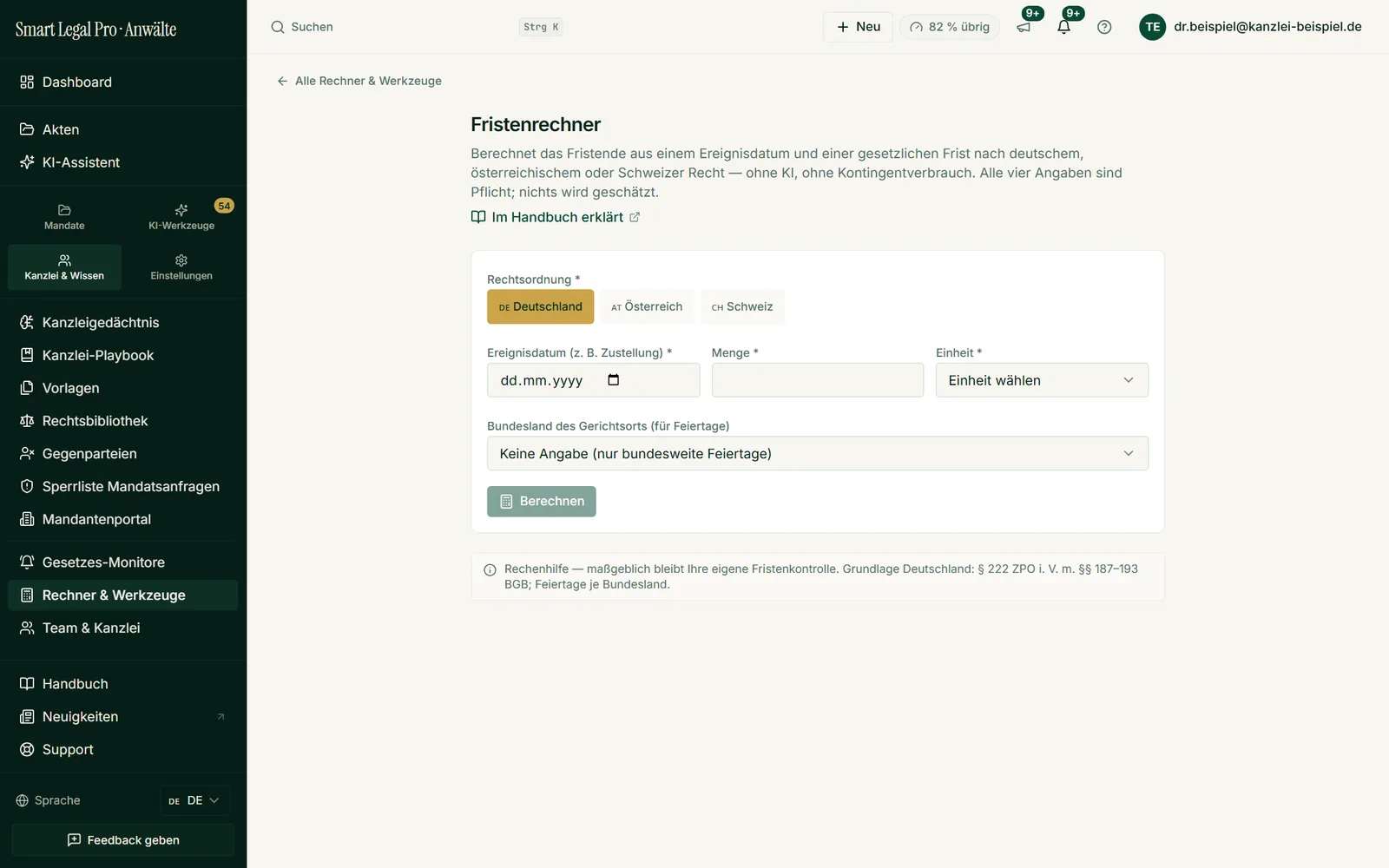Open the announcements megaphone icon

point(1024,27)
